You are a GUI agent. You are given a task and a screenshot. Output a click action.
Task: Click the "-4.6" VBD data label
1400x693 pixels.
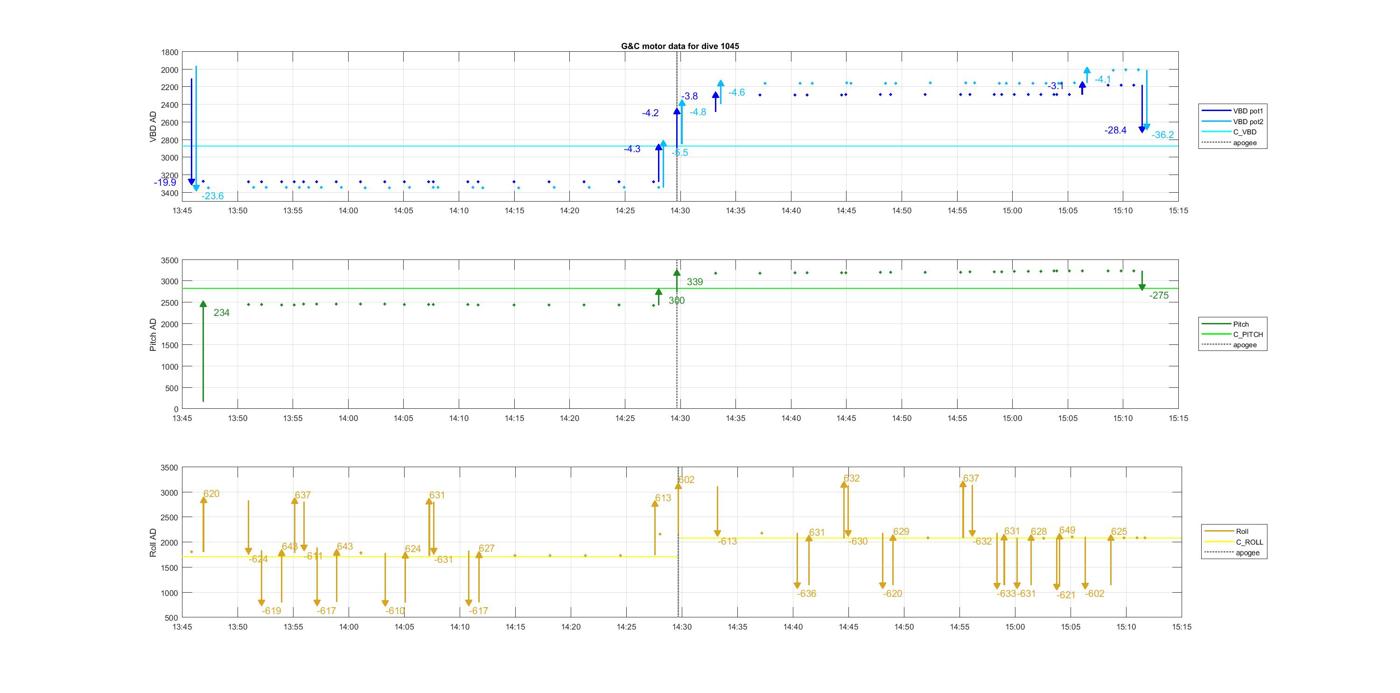coord(736,92)
